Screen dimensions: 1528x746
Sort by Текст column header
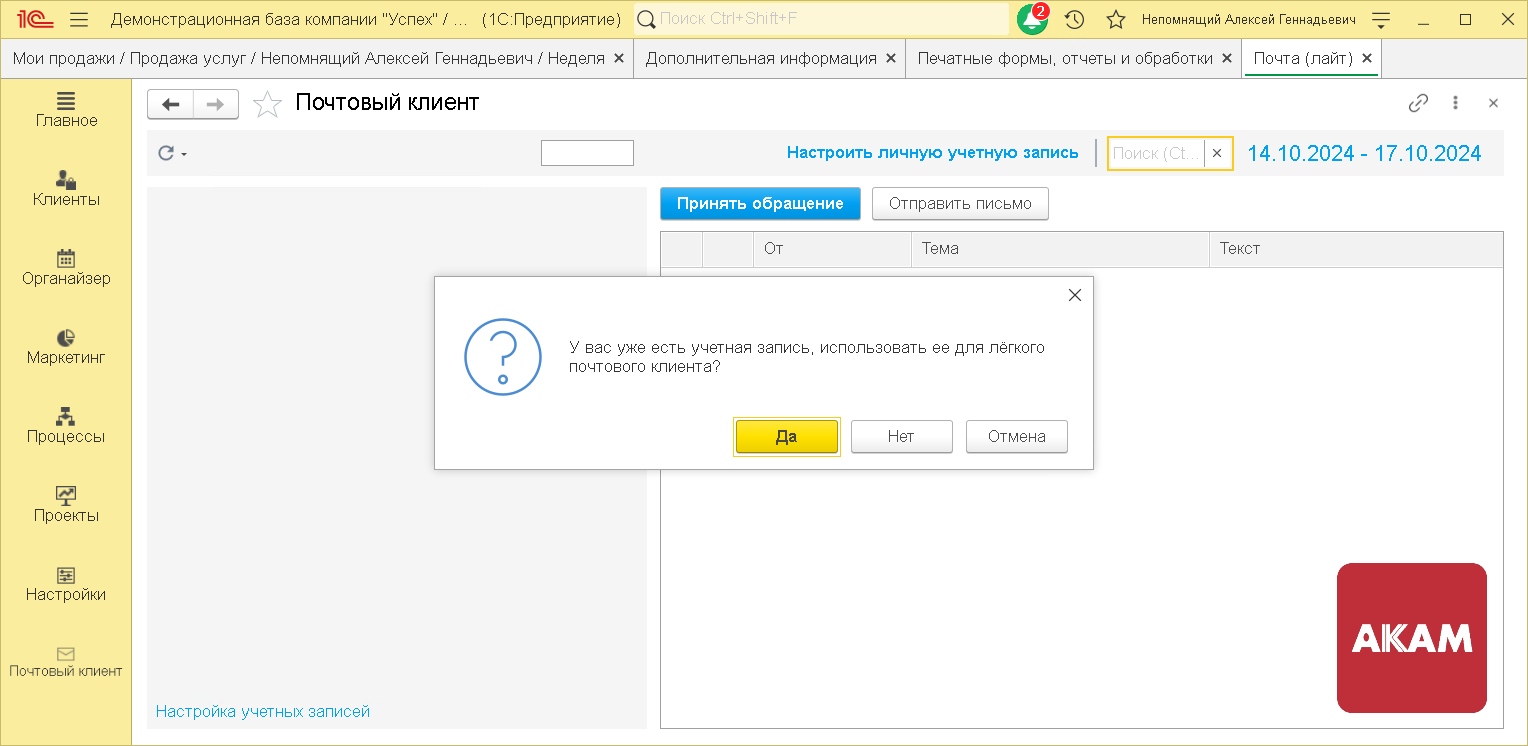click(1356, 249)
